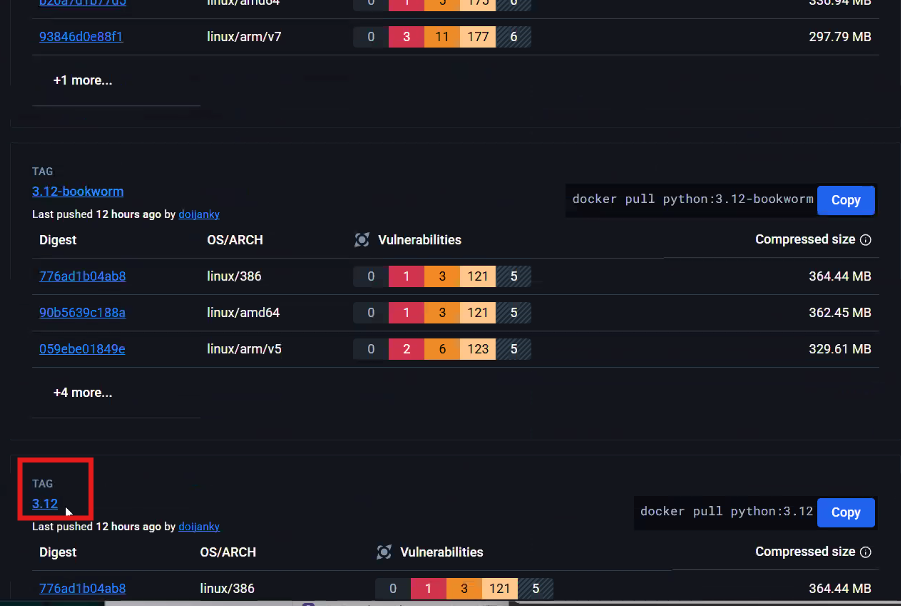Click the Digest column header of 3.12-bookworm table
This screenshot has width=901, height=606.
tap(58, 240)
